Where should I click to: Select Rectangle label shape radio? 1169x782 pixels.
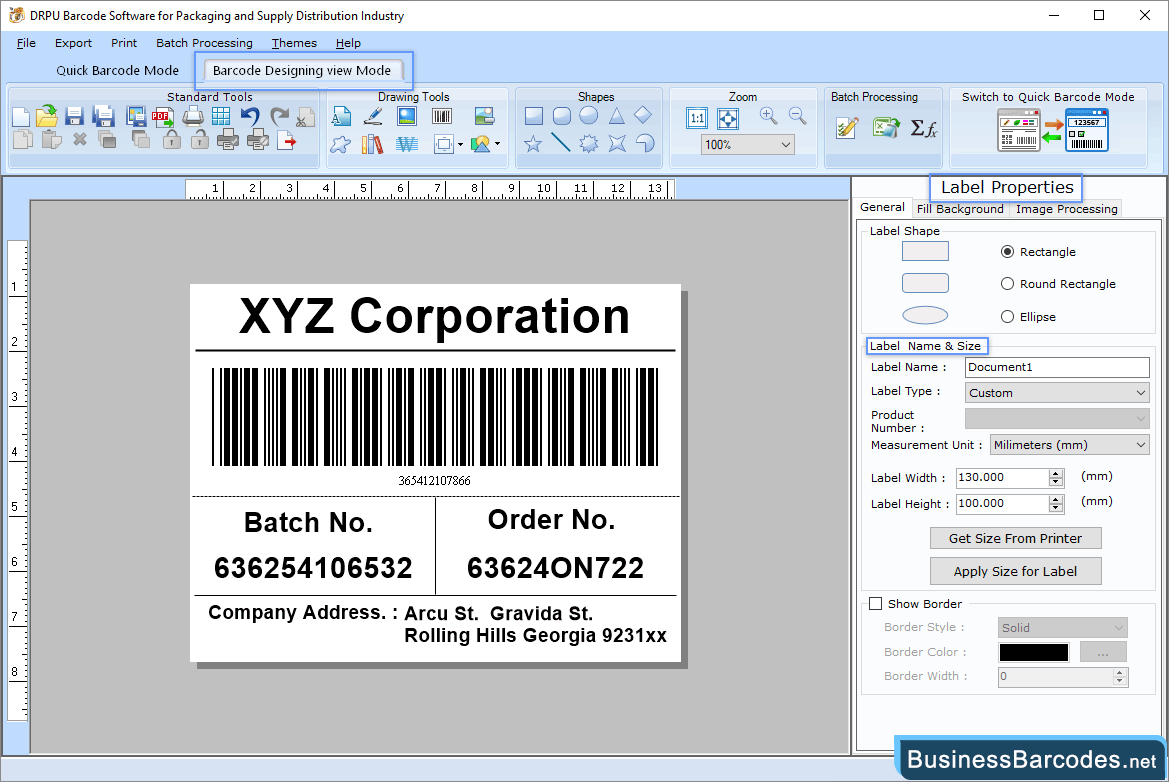pyautogui.click(x=1007, y=252)
